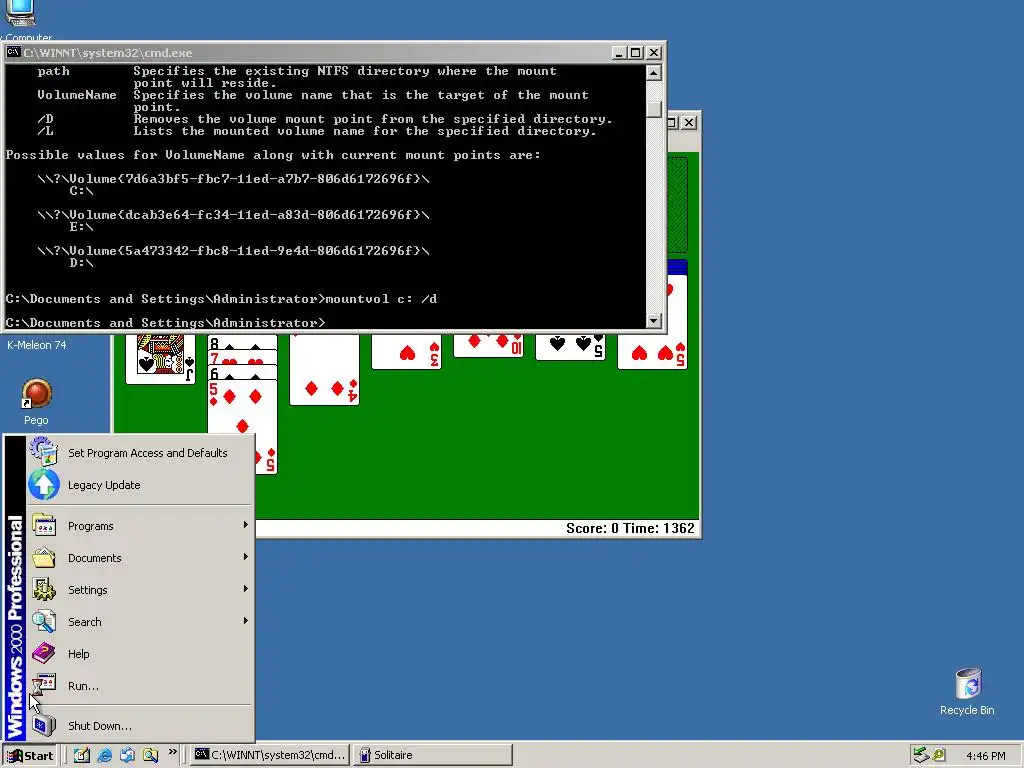Click the Unplug or Eject Hardware tray icon
Screen dimensions: 1024x768
(921, 755)
